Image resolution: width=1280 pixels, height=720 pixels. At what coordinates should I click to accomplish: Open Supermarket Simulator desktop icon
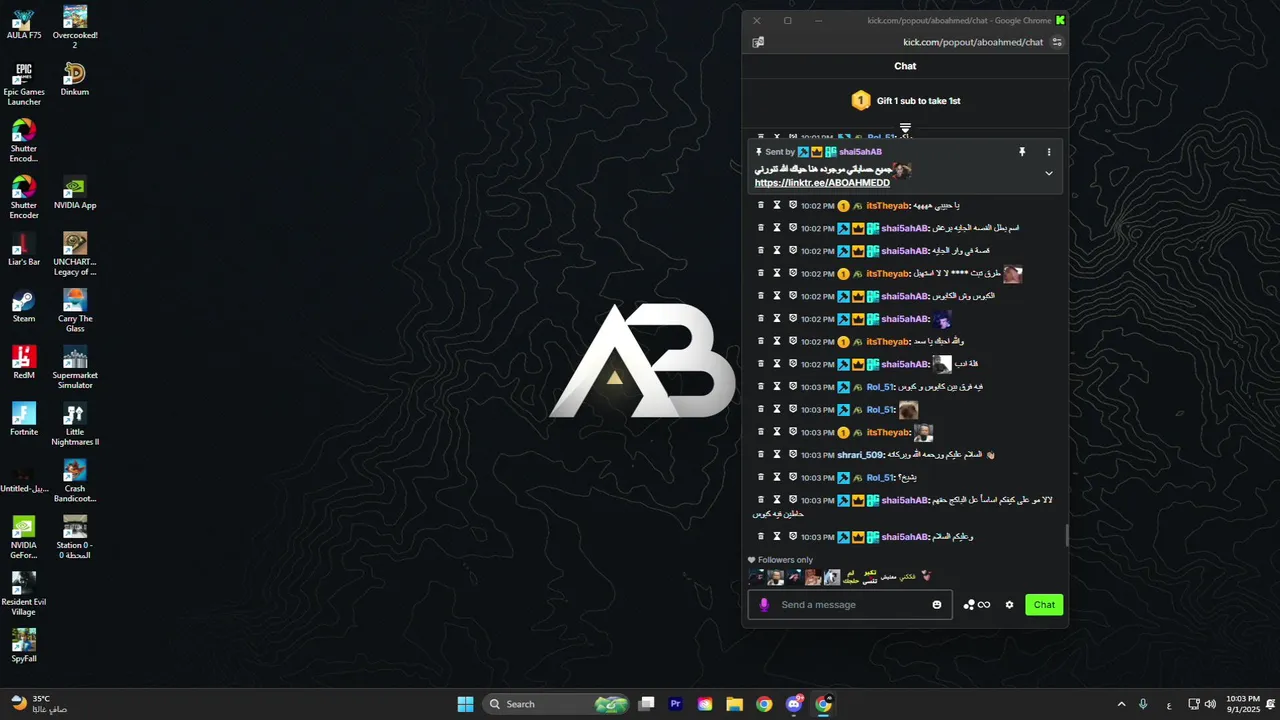[x=75, y=368]
